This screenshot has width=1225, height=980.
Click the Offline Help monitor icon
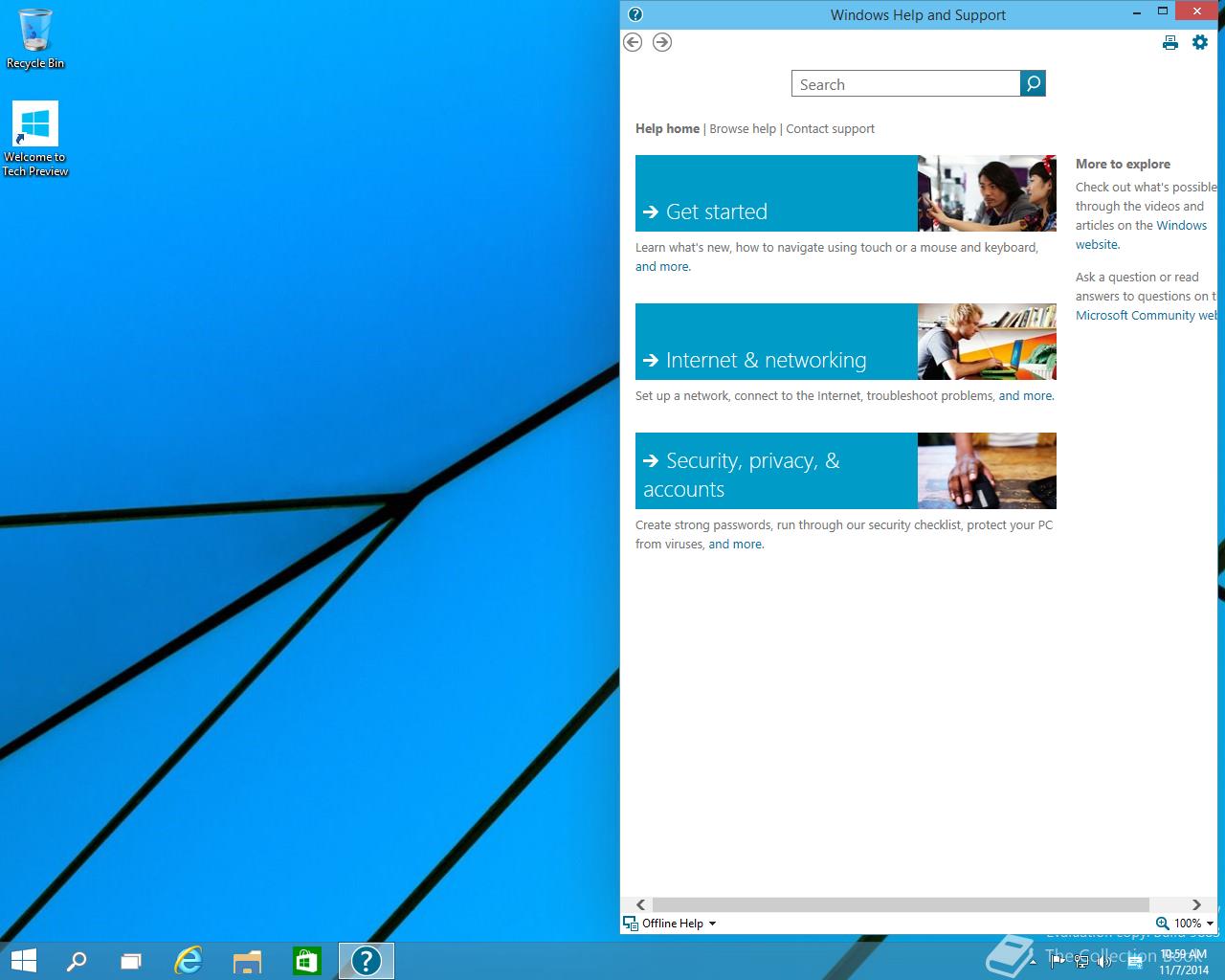point(630,924)
